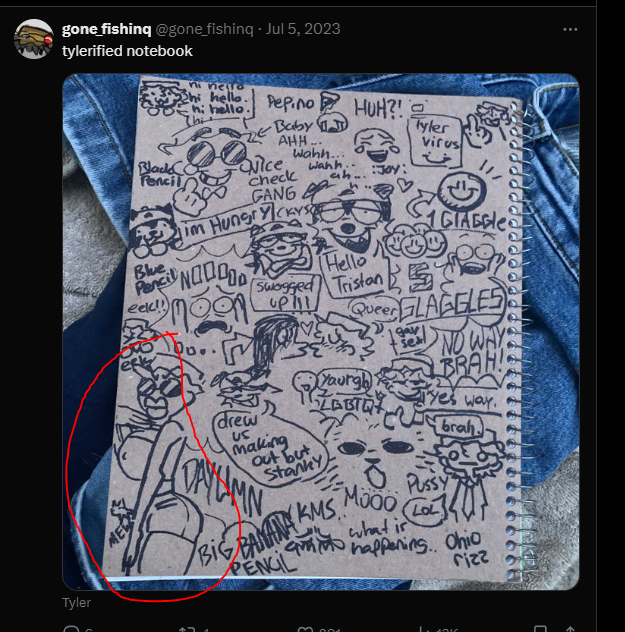Like the post with the heart icon
Screen dimensions: 625x632
pyautogui.click(x=305, y=629)
